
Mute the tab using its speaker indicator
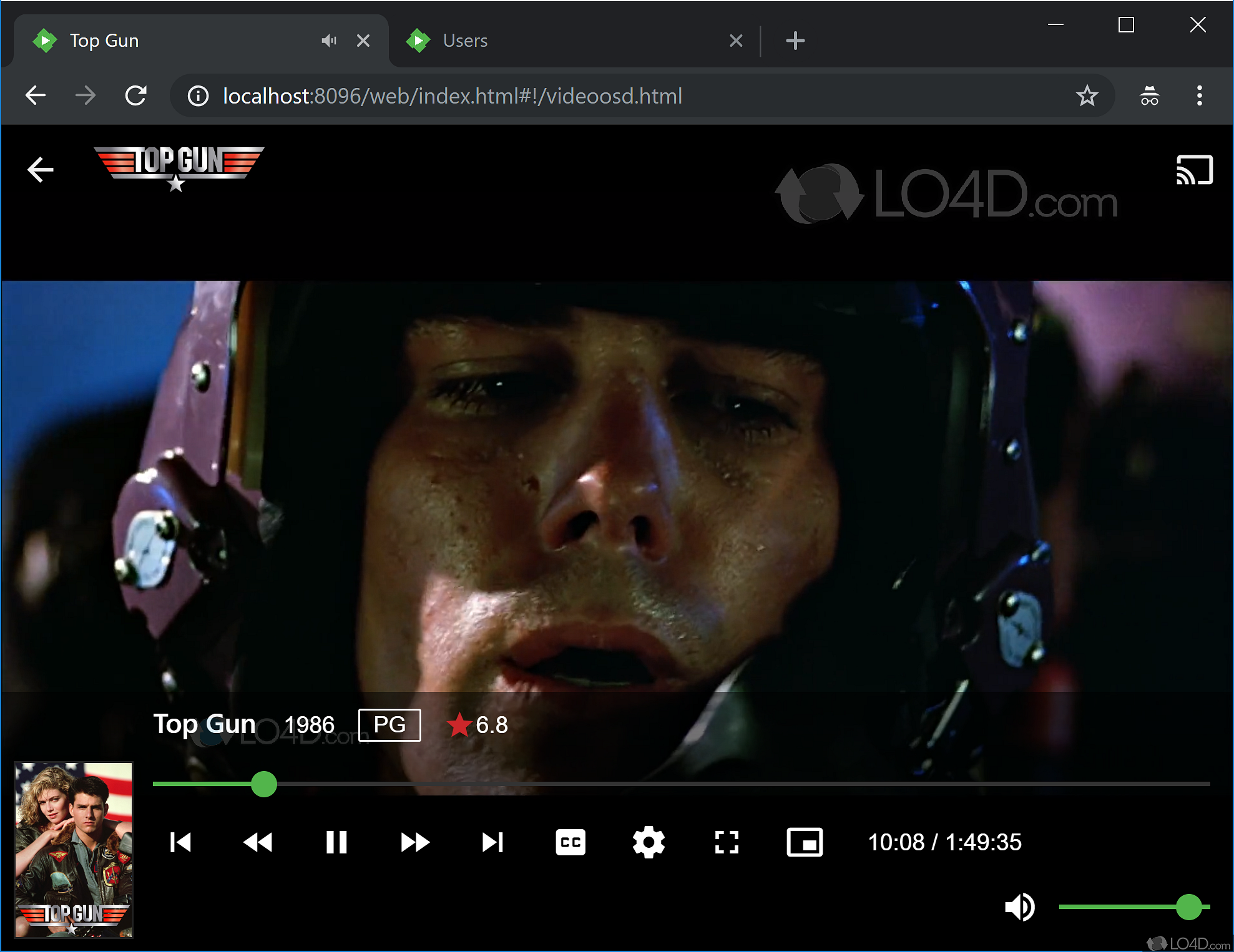point(329,40)
